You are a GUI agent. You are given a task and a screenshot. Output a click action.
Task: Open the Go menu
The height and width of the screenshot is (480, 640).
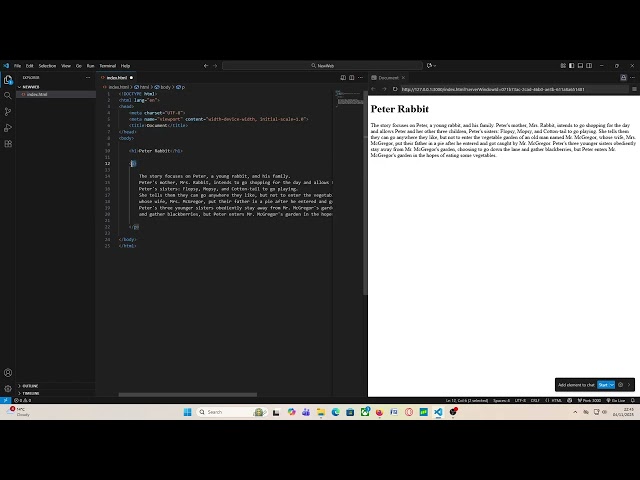point(79,66)
